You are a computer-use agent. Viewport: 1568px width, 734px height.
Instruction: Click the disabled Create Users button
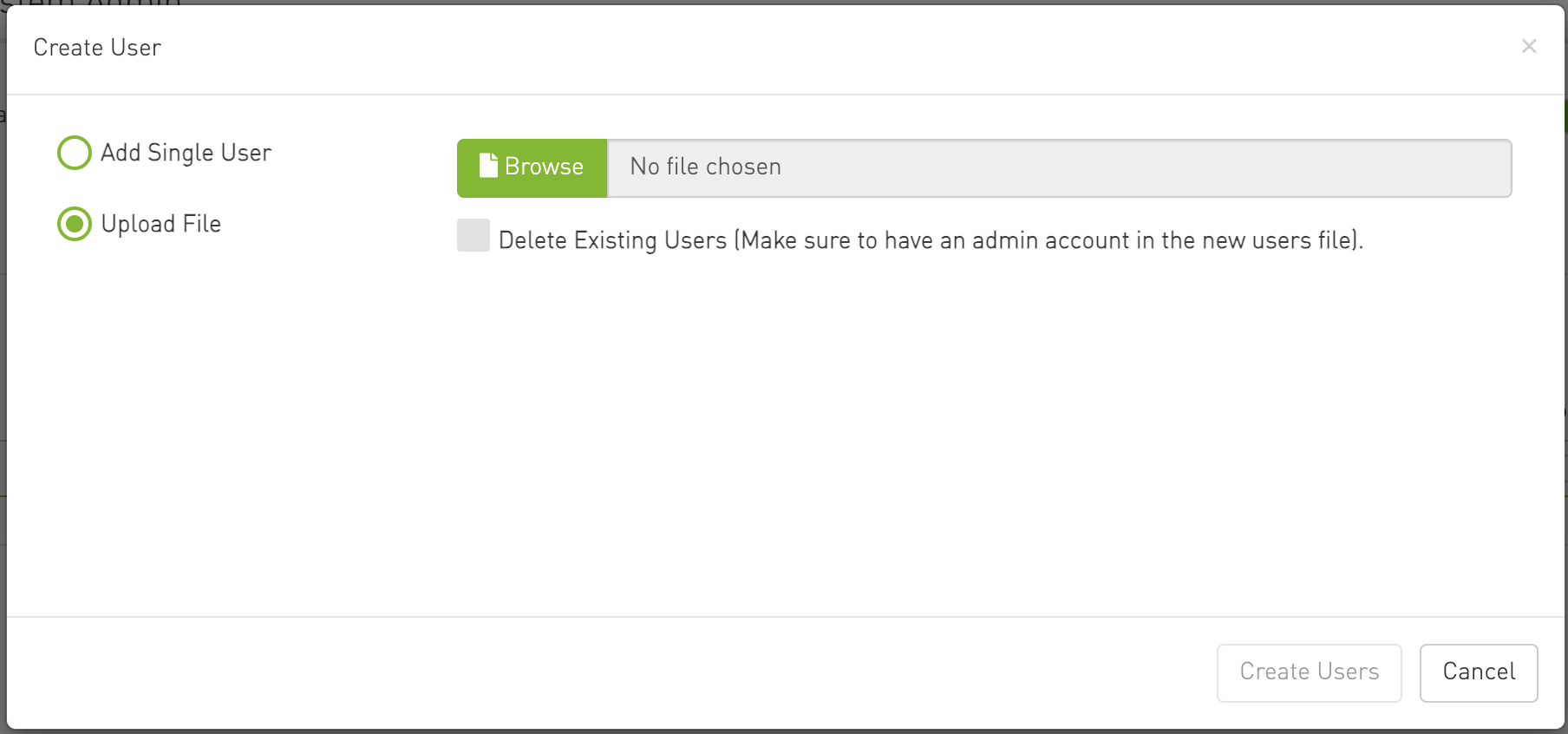click(x=1309, y=672)
